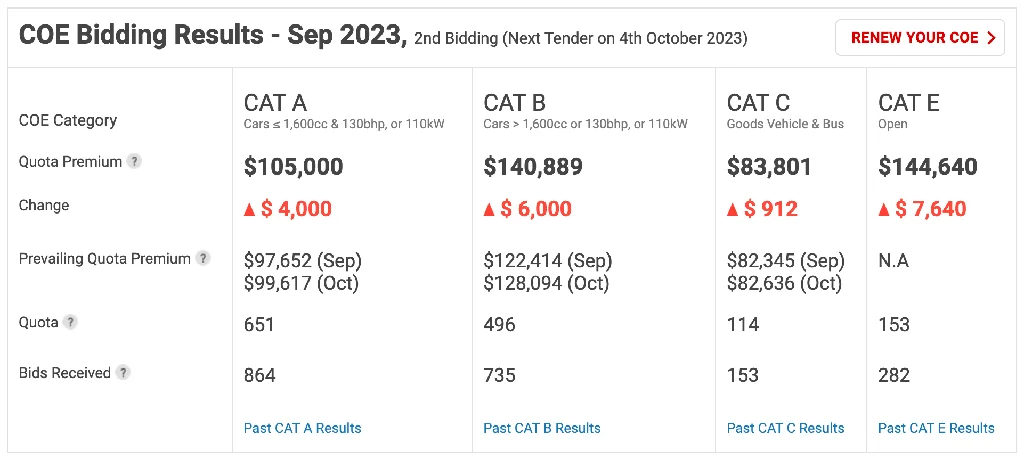The image size is (1024, 459).
Task: Click the red up-arrow beside $ 4,000
Action: (250, 210)
